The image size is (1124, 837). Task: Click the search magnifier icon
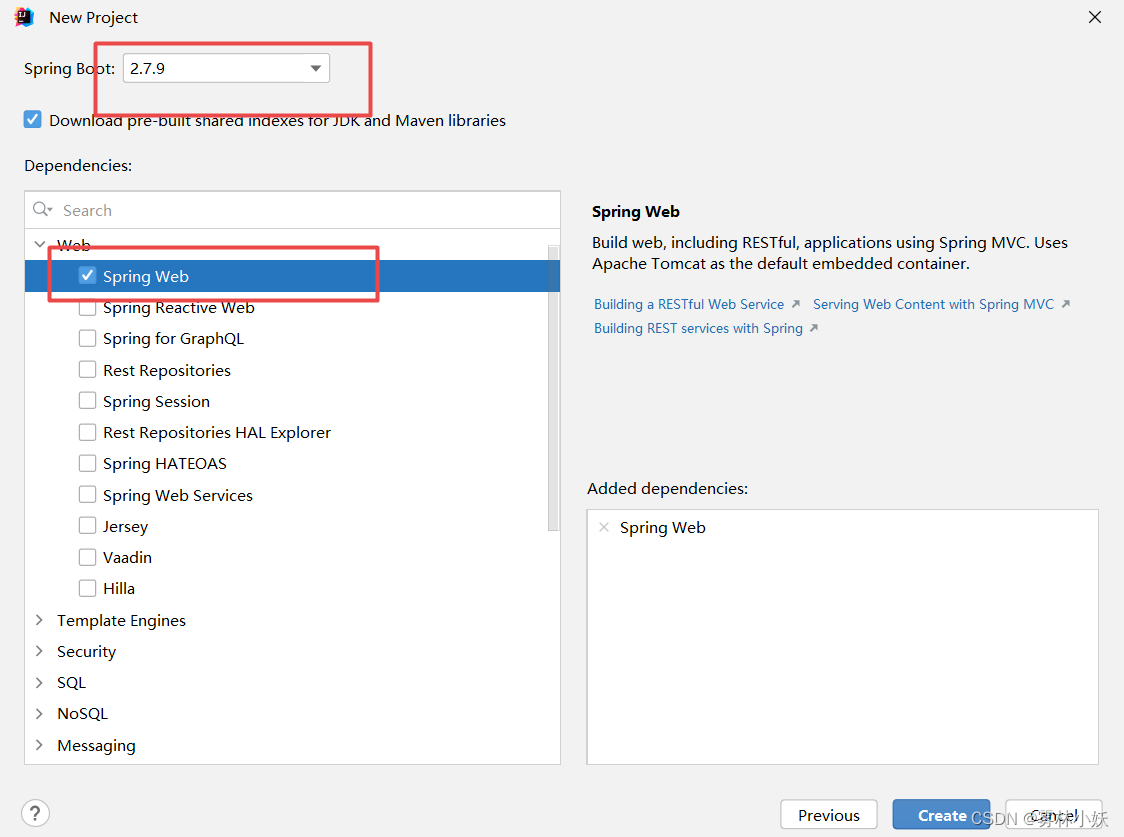(x=42, y=209)
